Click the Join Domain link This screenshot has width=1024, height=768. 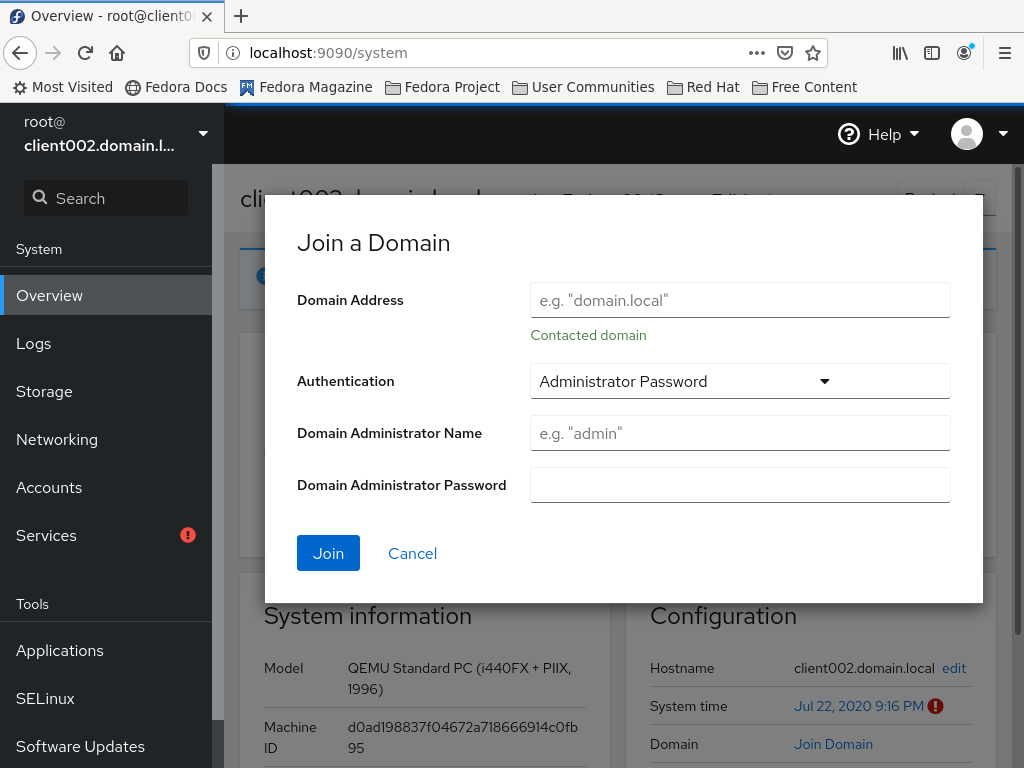click(833, 744)
